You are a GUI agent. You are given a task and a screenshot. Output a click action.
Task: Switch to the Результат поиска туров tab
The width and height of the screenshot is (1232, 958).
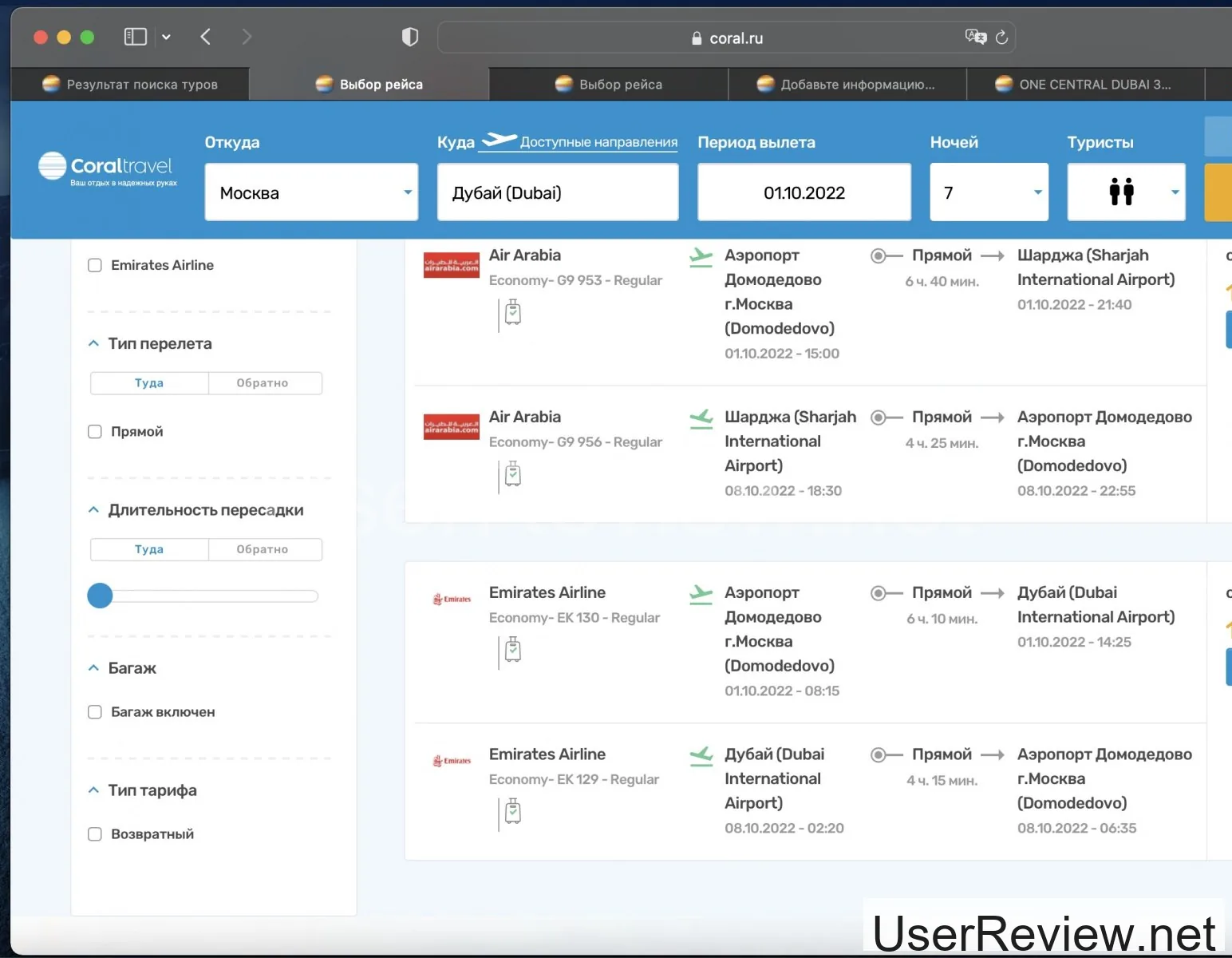[x=131, y=85]
